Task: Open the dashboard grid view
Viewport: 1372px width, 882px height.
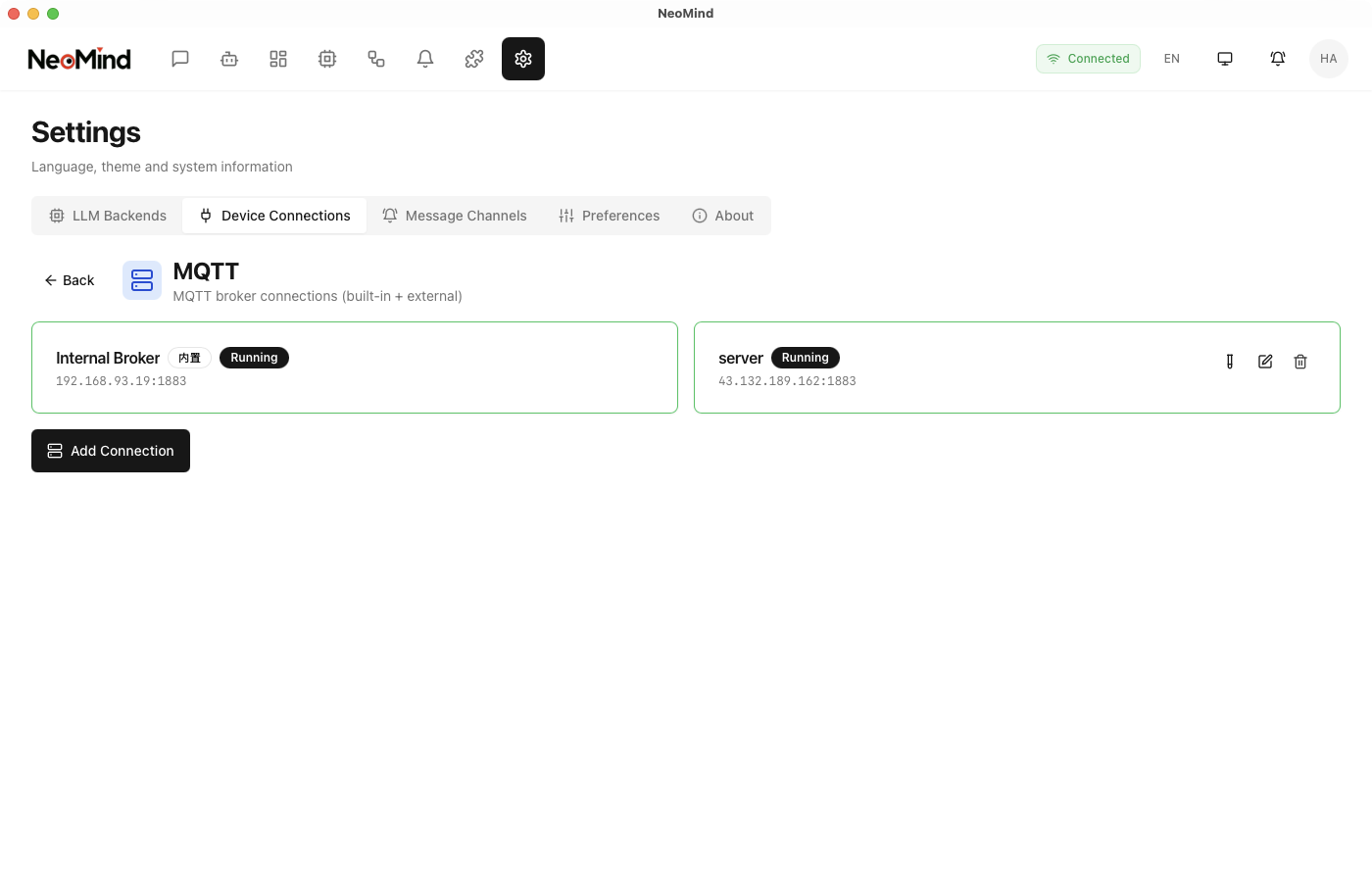Action: pos(278,59)
